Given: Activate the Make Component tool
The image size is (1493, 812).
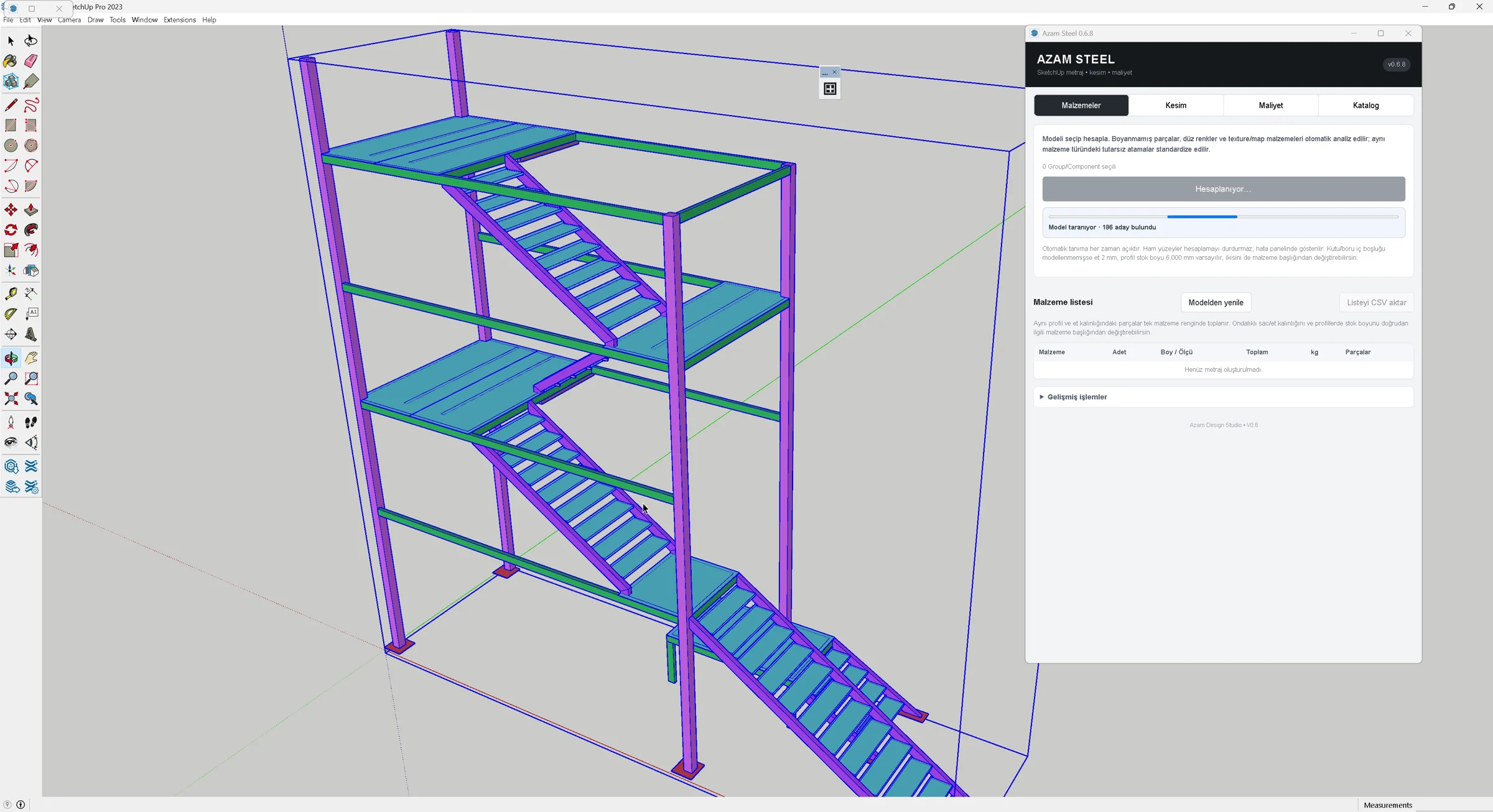Looking at the screenshot, I should point(11,81).
